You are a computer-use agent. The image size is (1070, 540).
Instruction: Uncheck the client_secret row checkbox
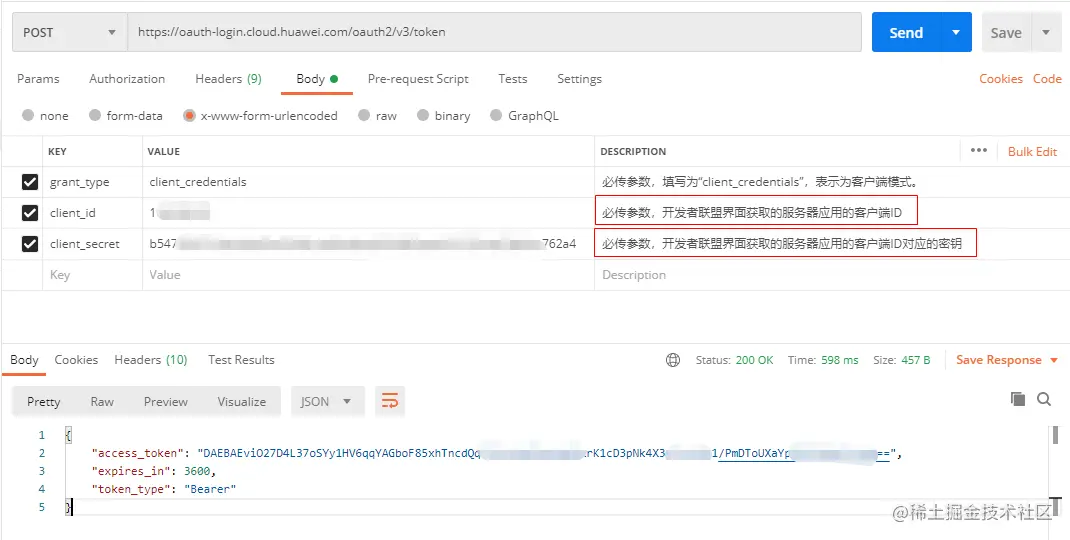click(x=29, y=244)
